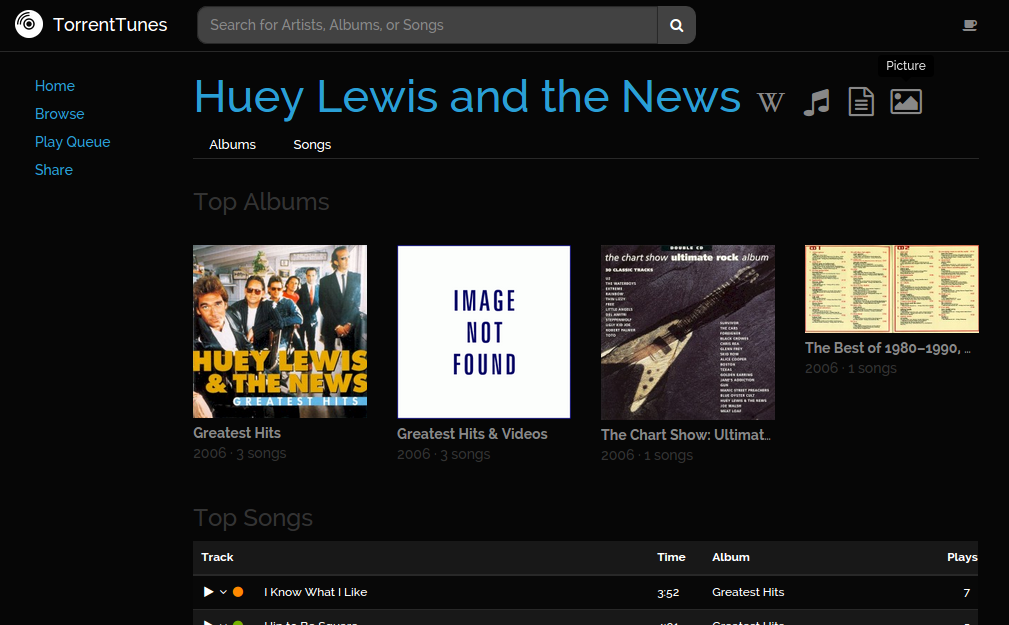Click the TorrentTunes vinyl logo icon
Screen dimensions: 1009x625
coord(29,24)
